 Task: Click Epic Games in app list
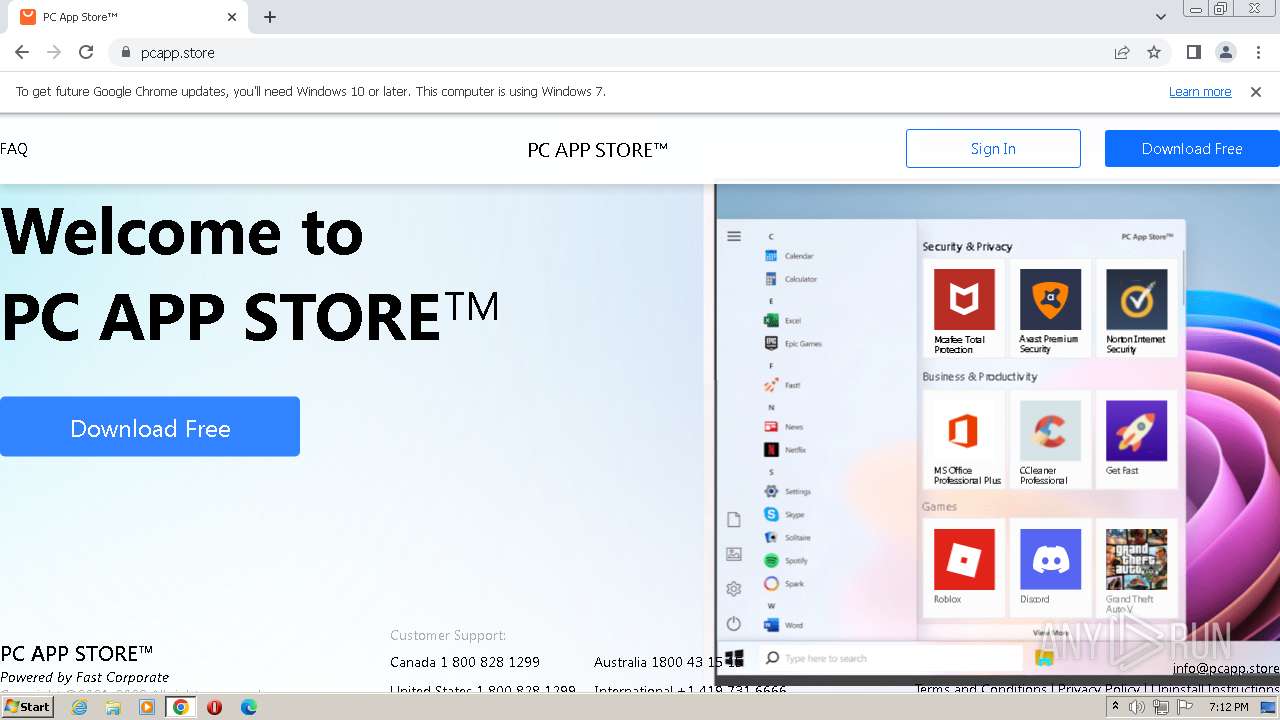(x=793, y=343)
